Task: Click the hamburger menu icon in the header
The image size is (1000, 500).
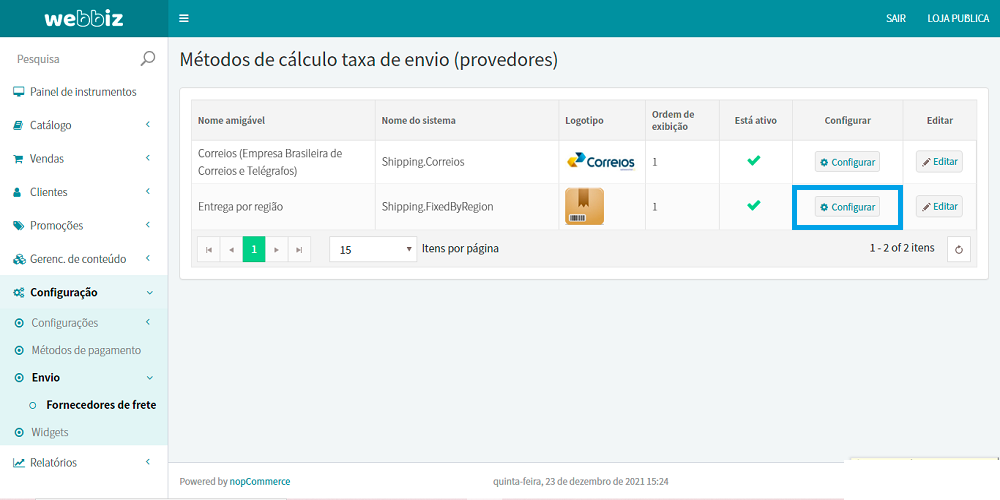Action: 183,18
